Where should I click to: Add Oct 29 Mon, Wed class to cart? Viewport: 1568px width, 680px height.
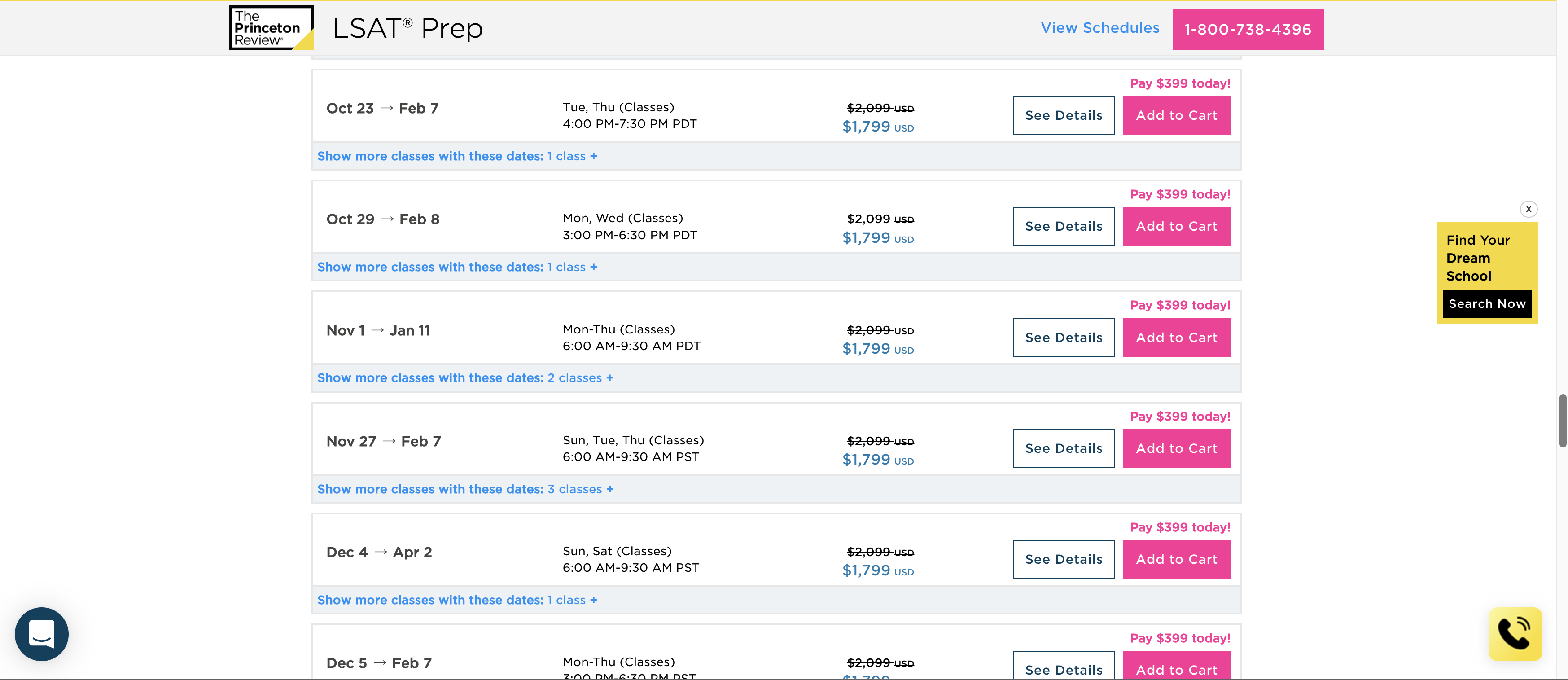pyautogui.click(x=1176, y=227)
